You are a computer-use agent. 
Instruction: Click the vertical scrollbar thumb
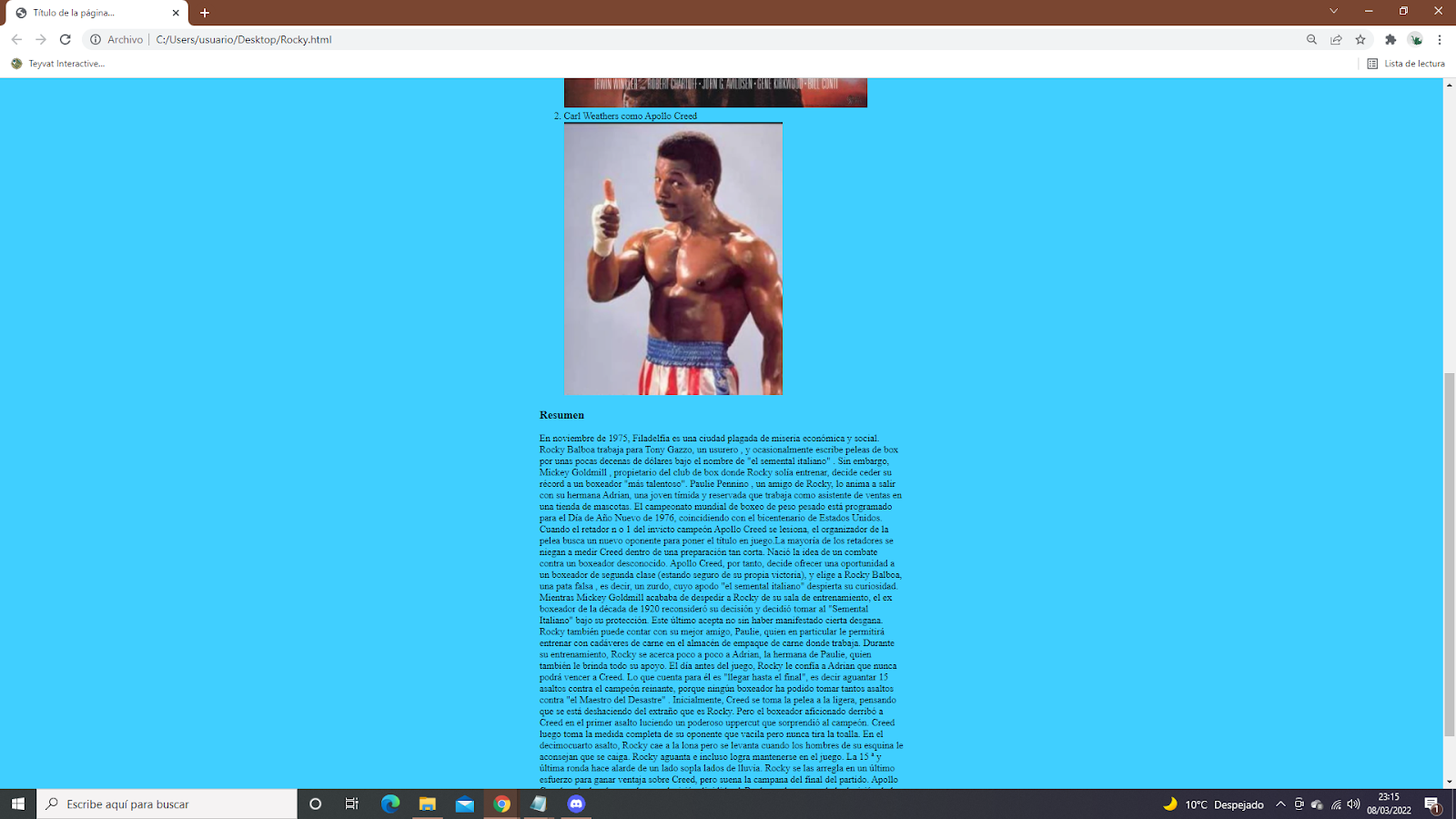(x=1450, y=555)
